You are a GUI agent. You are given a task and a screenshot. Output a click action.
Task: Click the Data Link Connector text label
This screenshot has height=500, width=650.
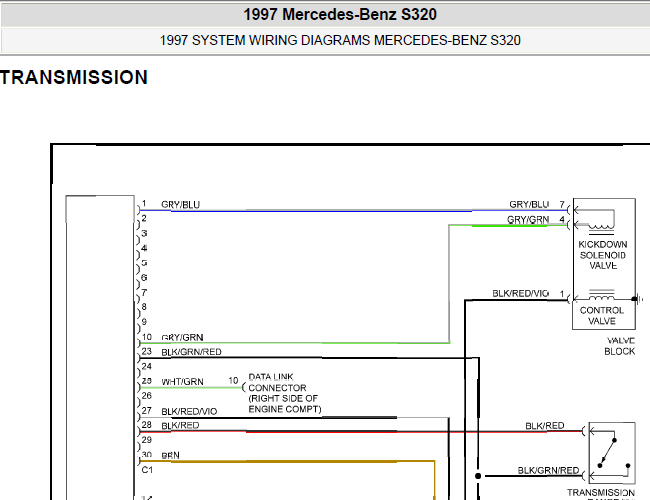(284, 393)
